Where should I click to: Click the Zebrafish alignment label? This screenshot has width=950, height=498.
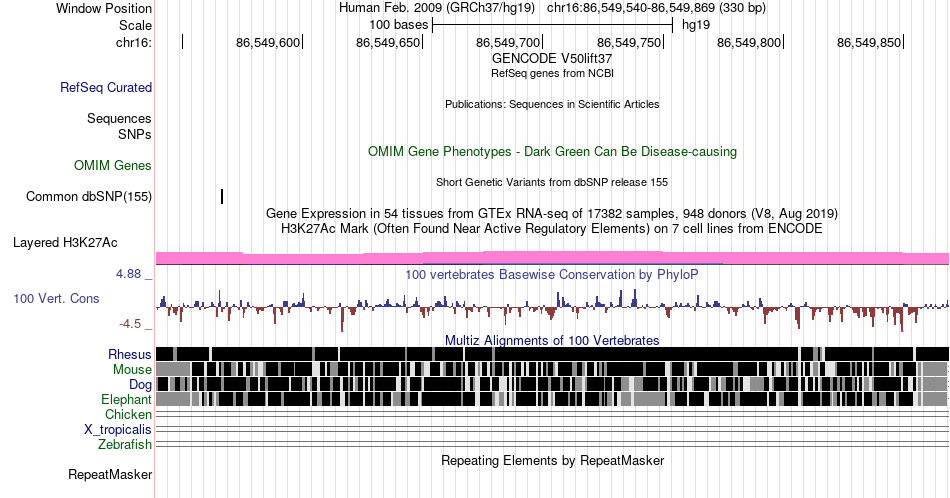click(x=125, y=444)
